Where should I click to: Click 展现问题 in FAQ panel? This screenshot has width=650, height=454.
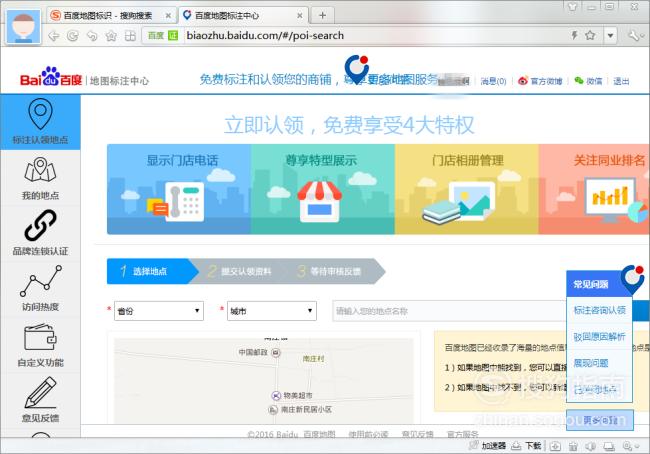pyautogui.click(x=591, y=363)
